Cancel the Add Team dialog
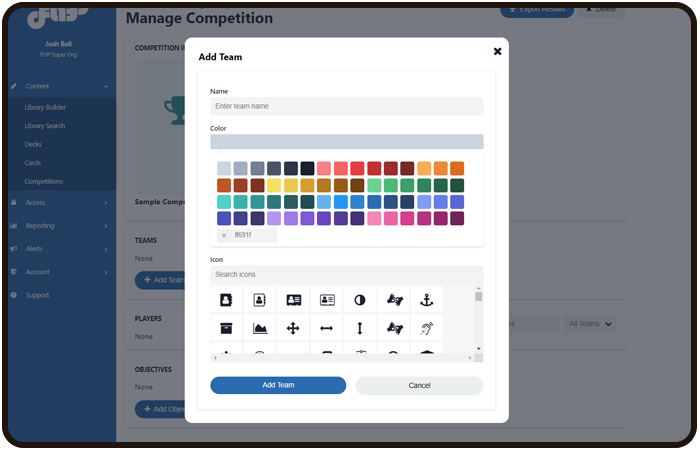 tap(419, 386)
